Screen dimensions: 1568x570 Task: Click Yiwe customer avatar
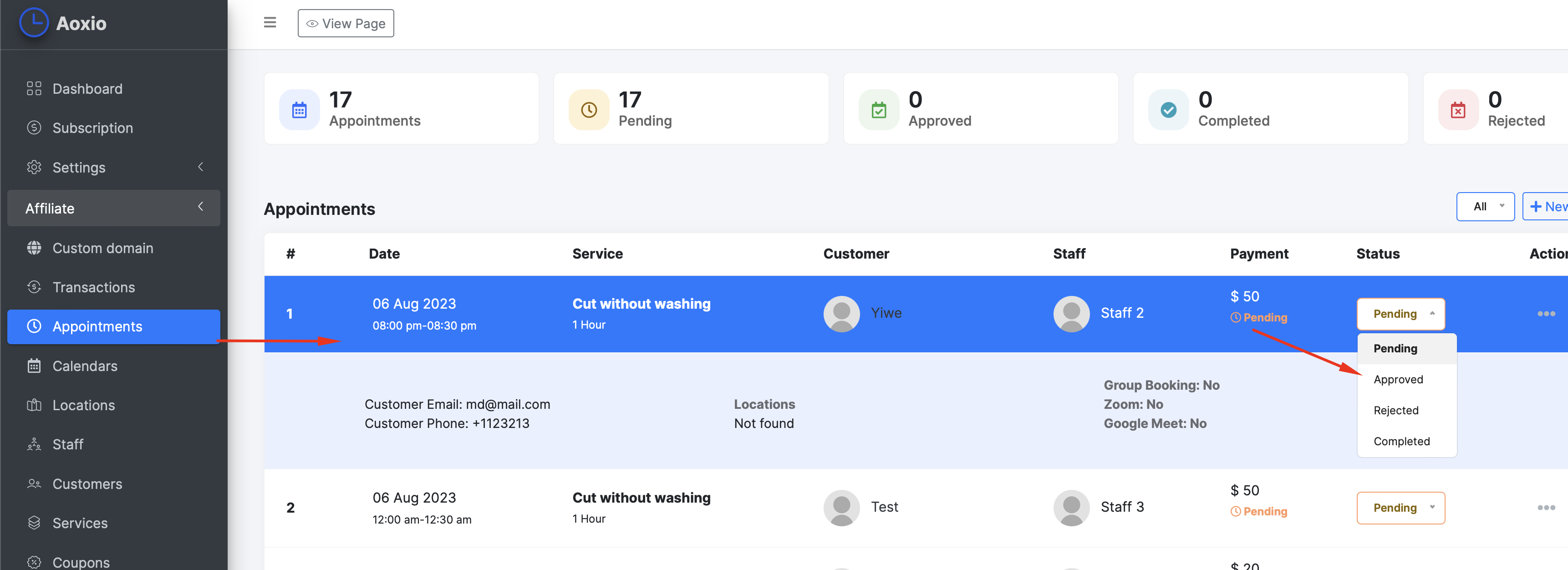coord(841,314)
